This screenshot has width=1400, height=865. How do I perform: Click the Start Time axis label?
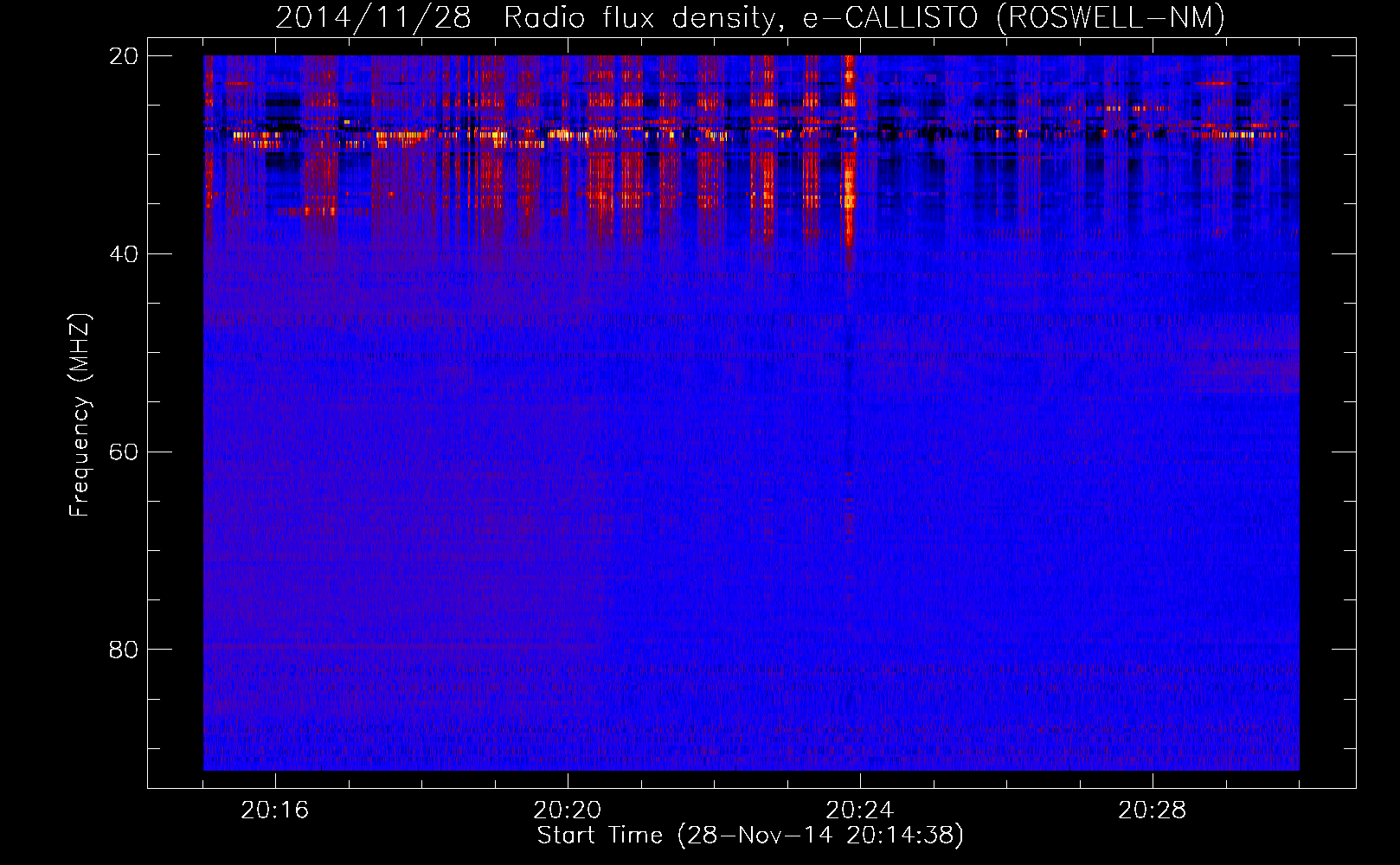tap(750, 836)
